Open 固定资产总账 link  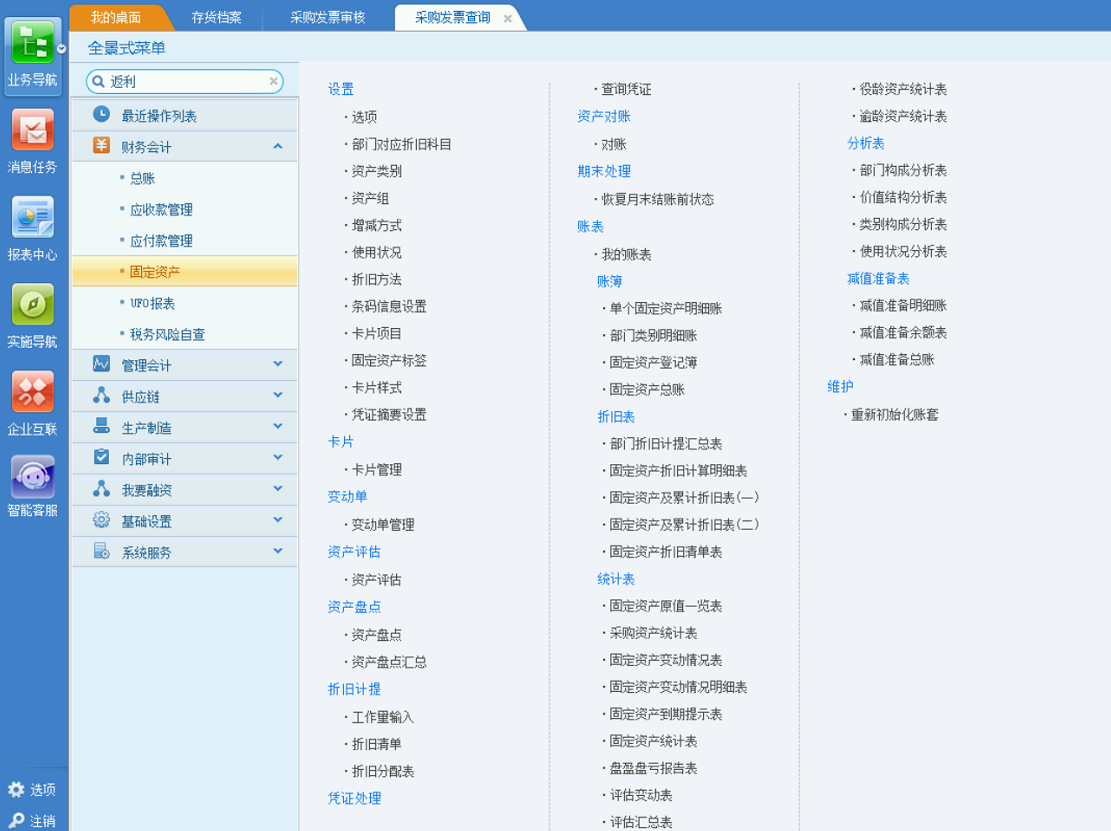[x=647, y=390]
